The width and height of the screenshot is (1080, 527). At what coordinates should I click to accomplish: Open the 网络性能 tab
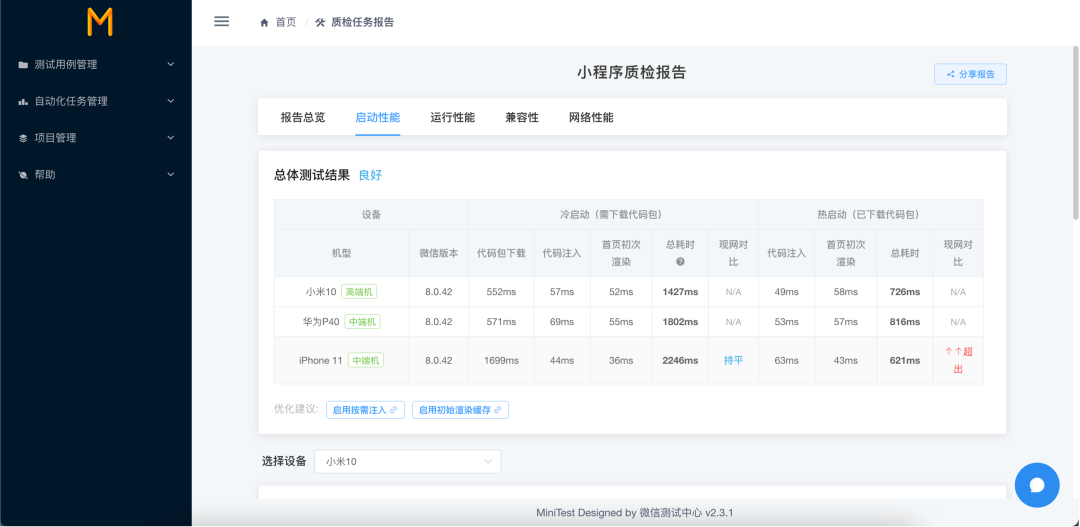(591, 117)
